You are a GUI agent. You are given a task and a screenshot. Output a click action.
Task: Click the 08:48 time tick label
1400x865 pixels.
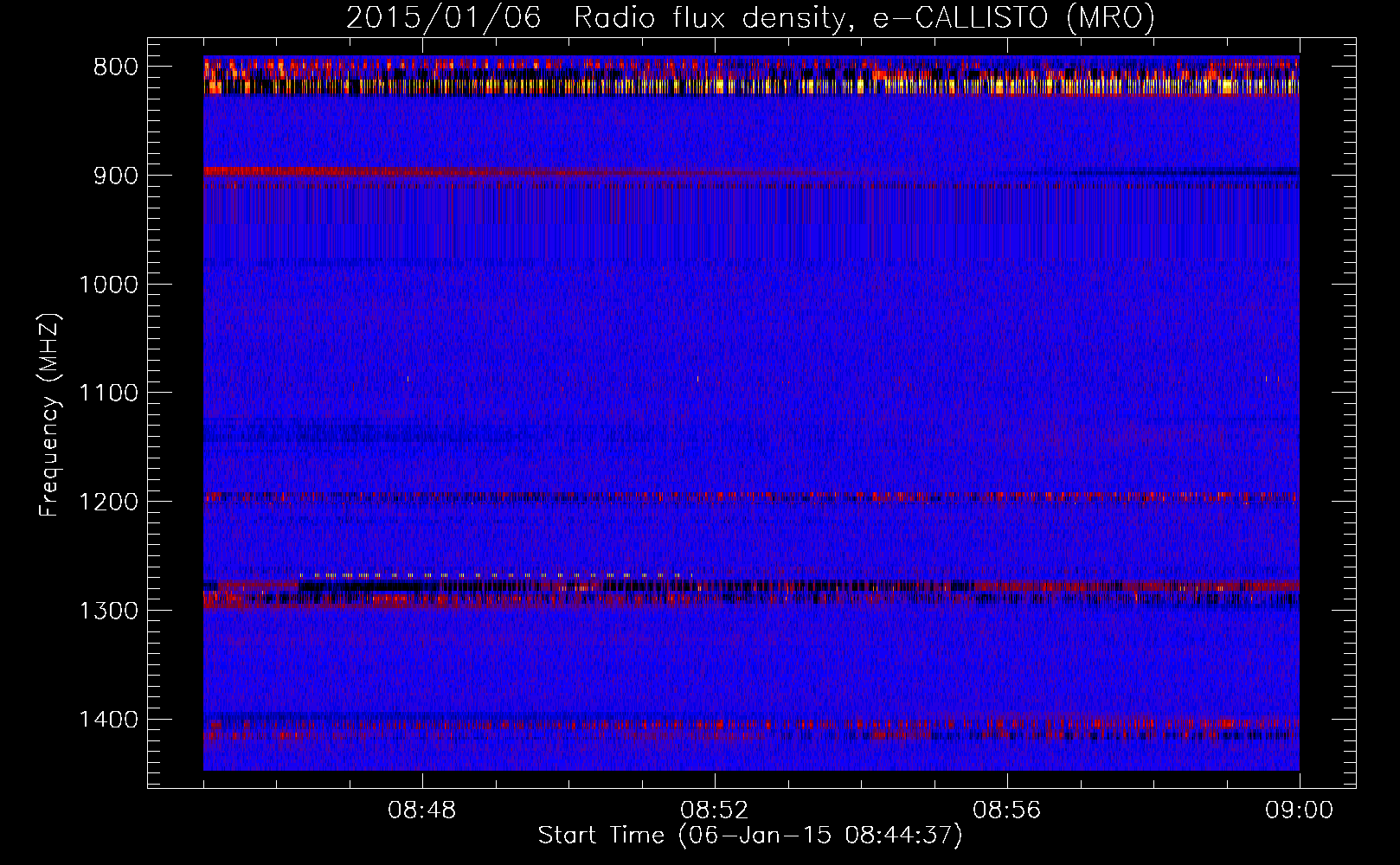pos(422,811)
